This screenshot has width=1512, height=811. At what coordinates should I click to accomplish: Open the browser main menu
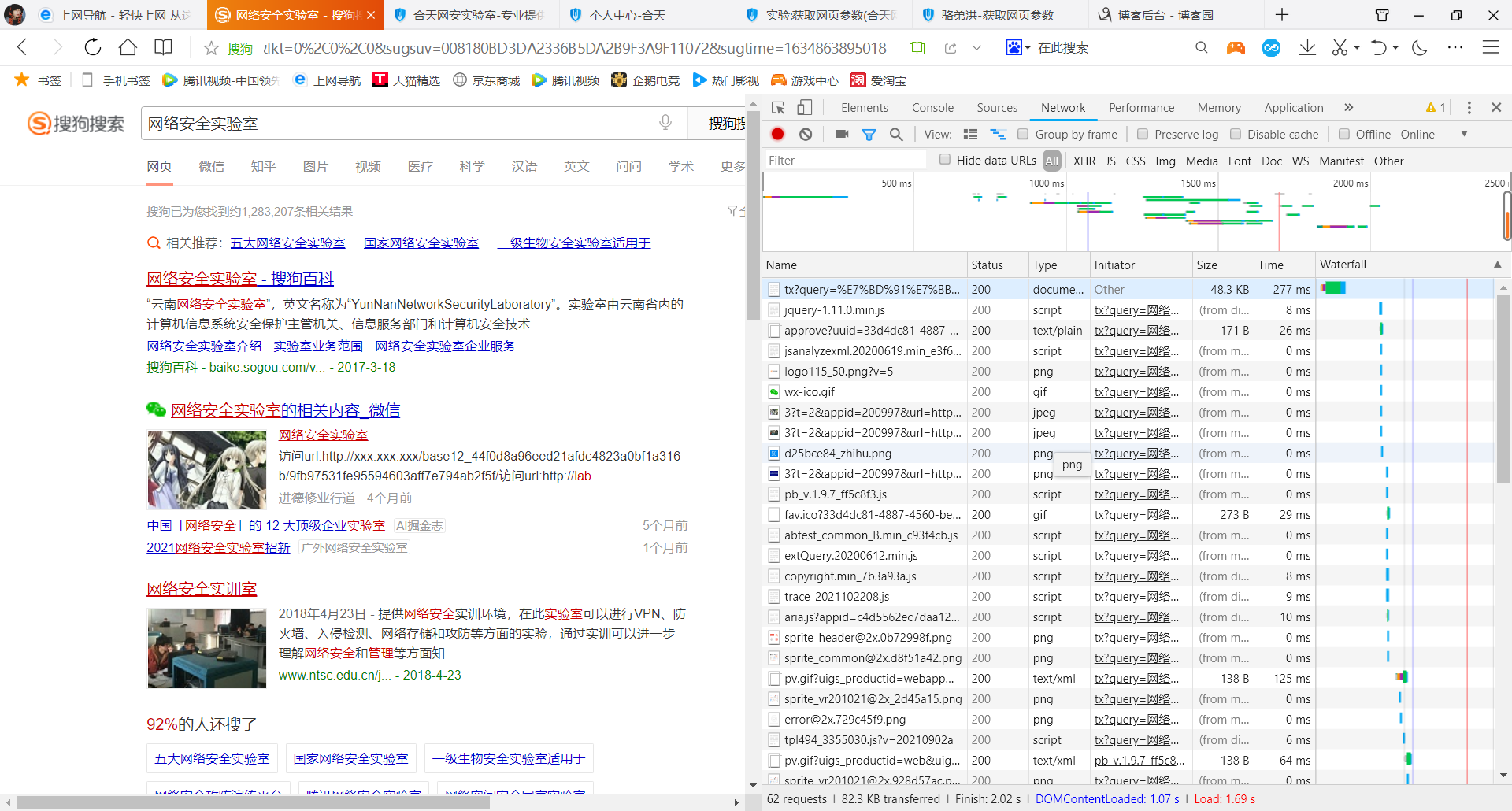point(1491,48)
